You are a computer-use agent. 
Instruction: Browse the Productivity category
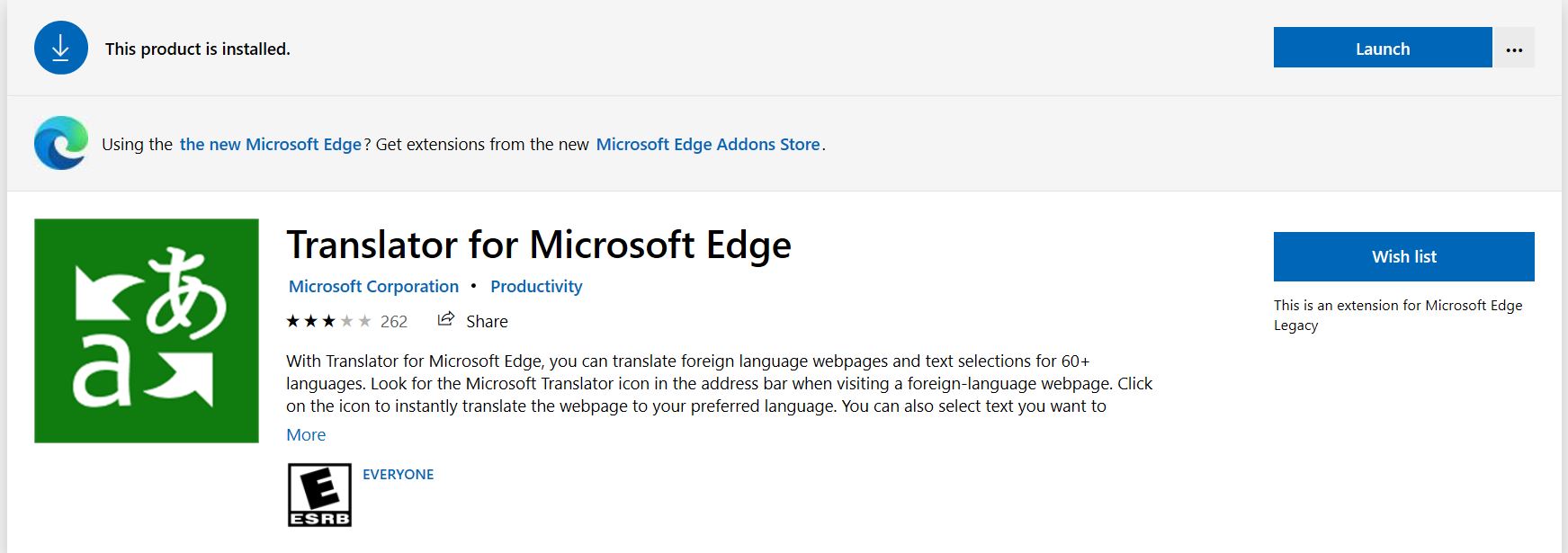point(536,286)
